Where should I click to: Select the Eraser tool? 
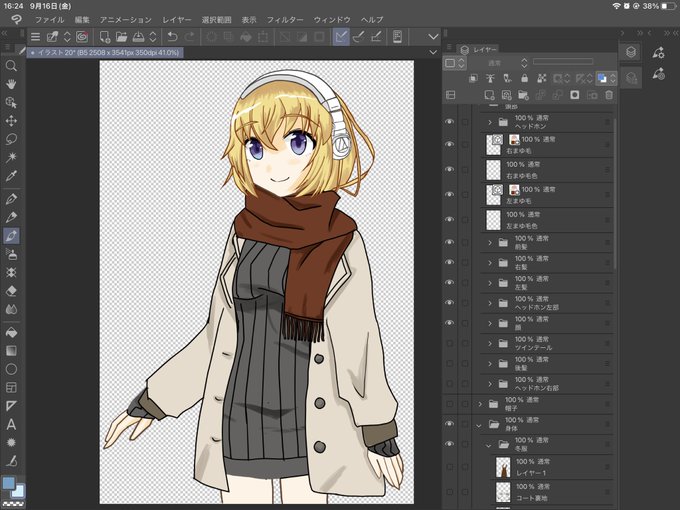(x=11, y=291)
